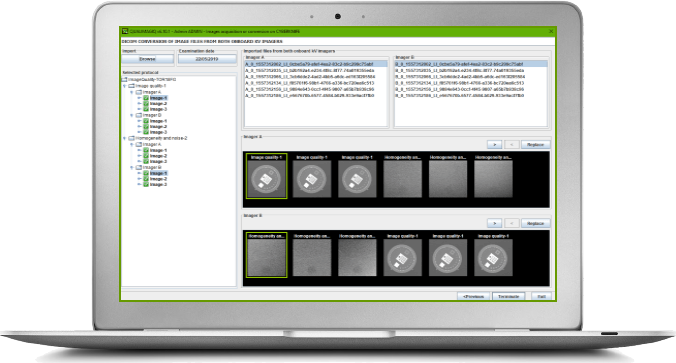
Task: Click the Terminate button
Action: tap(508, 297)
